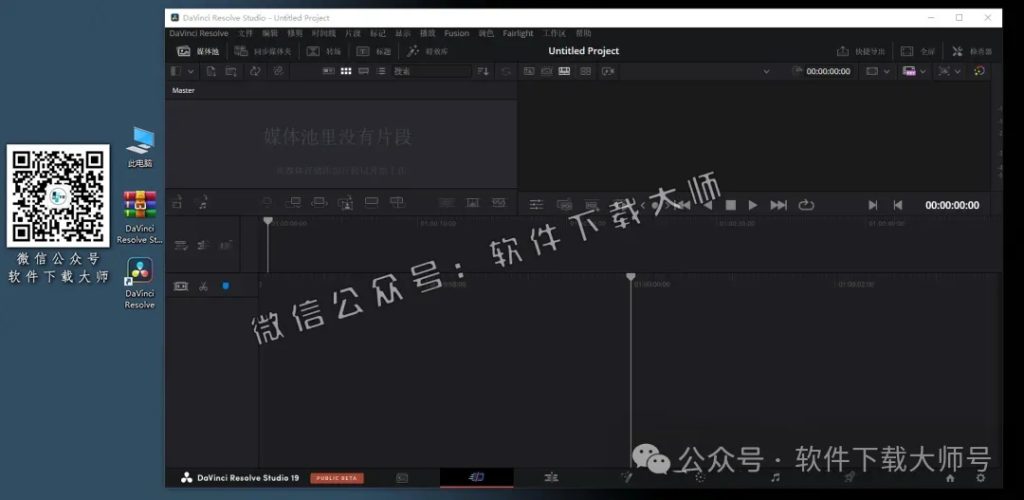Select timeline viewer mode
Image resolution: width=1024 pixels, height=500 pixels.
[566, 71]
